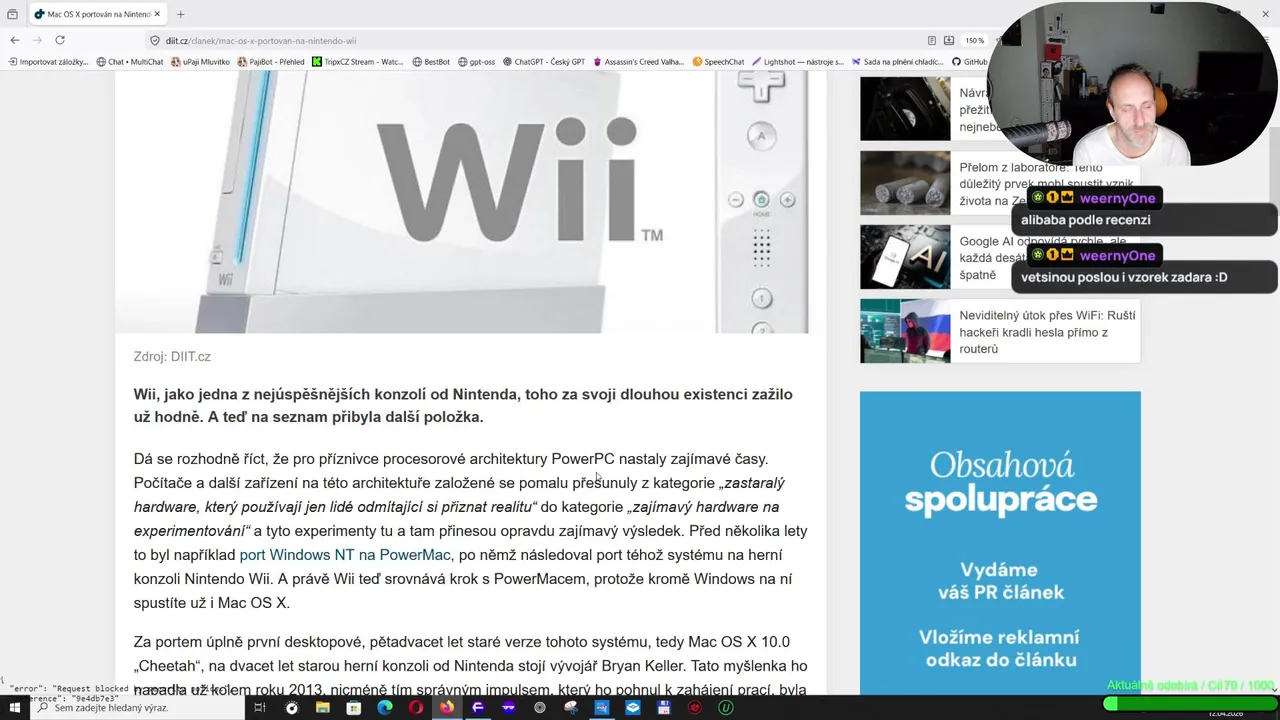
Task: Open TripxCZ Stream bookmark
Action: click(357, 62)
